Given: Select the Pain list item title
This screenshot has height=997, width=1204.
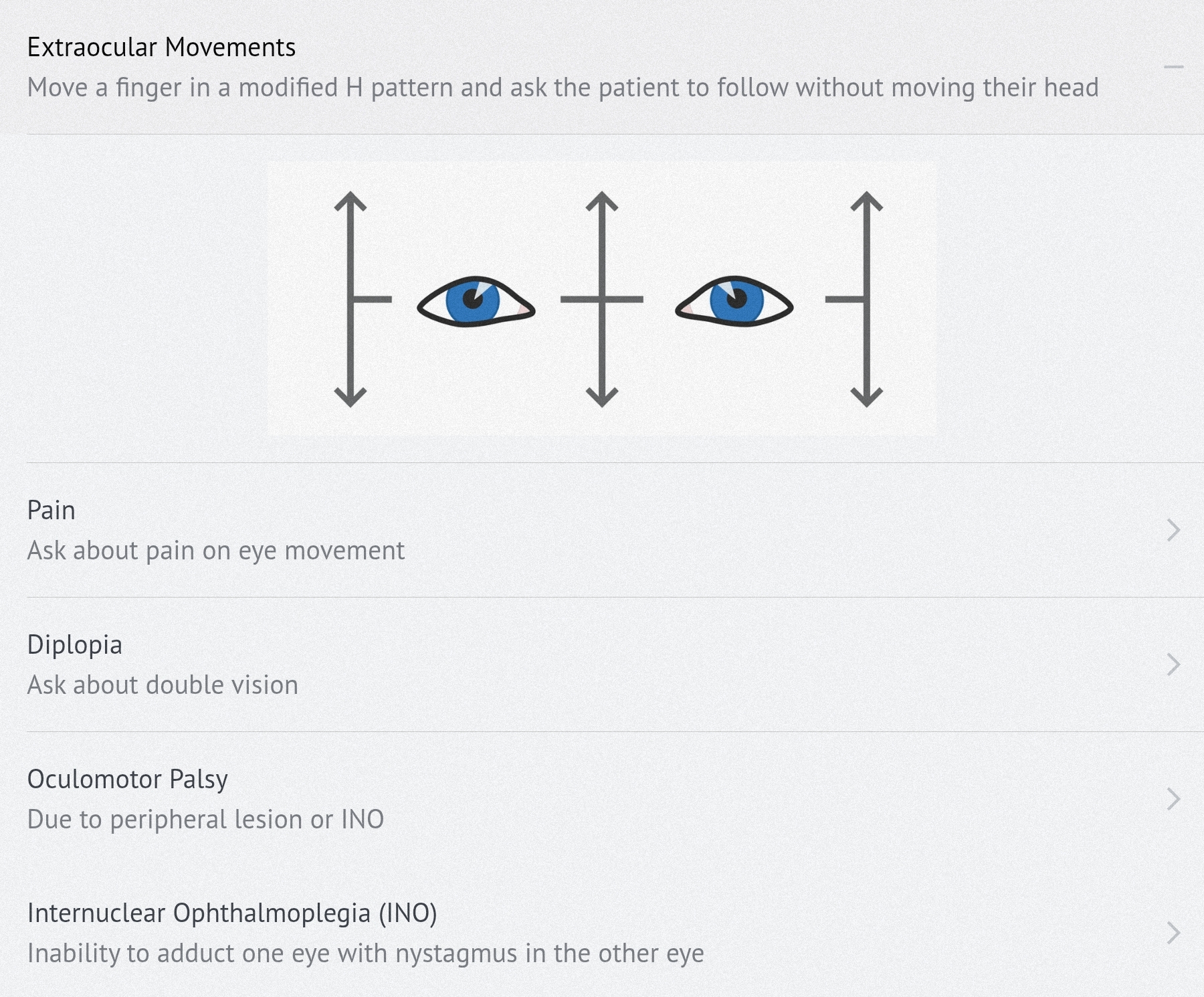Looking at the screenshot, I should [51, 511].
